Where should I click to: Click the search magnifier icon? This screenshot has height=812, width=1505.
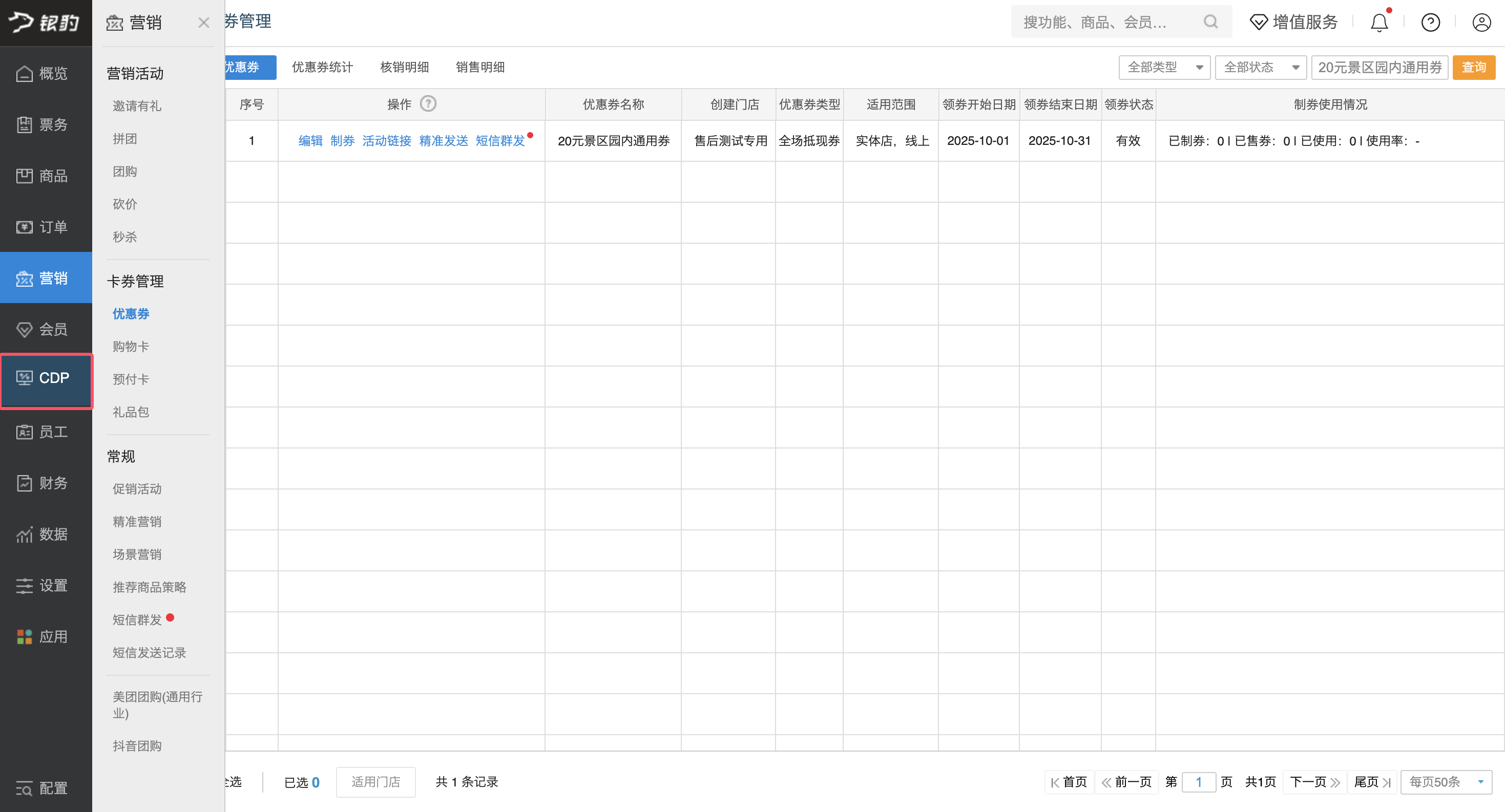pos(1210,22)
